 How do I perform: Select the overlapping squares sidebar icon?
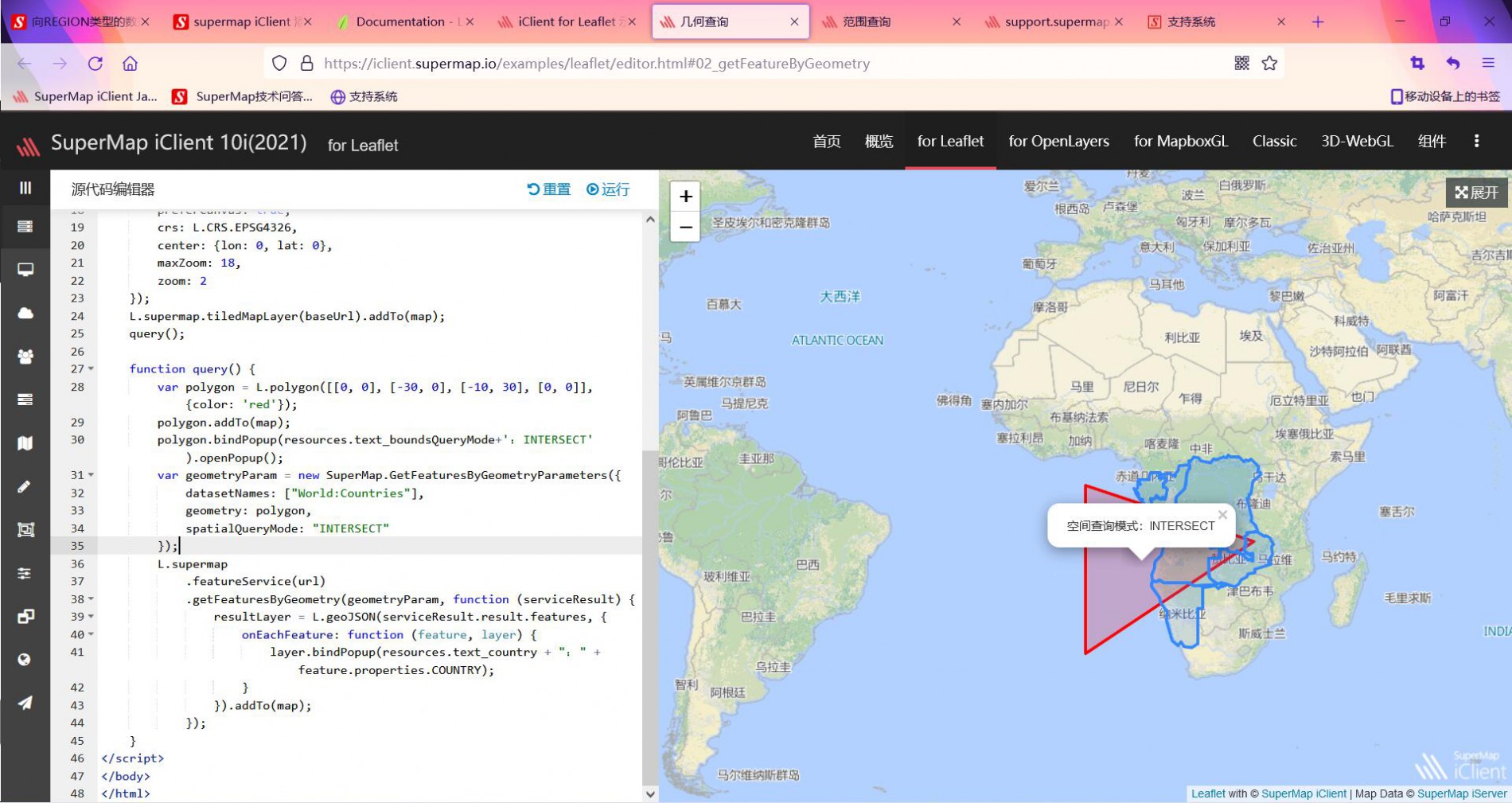[x=25, y=616]
